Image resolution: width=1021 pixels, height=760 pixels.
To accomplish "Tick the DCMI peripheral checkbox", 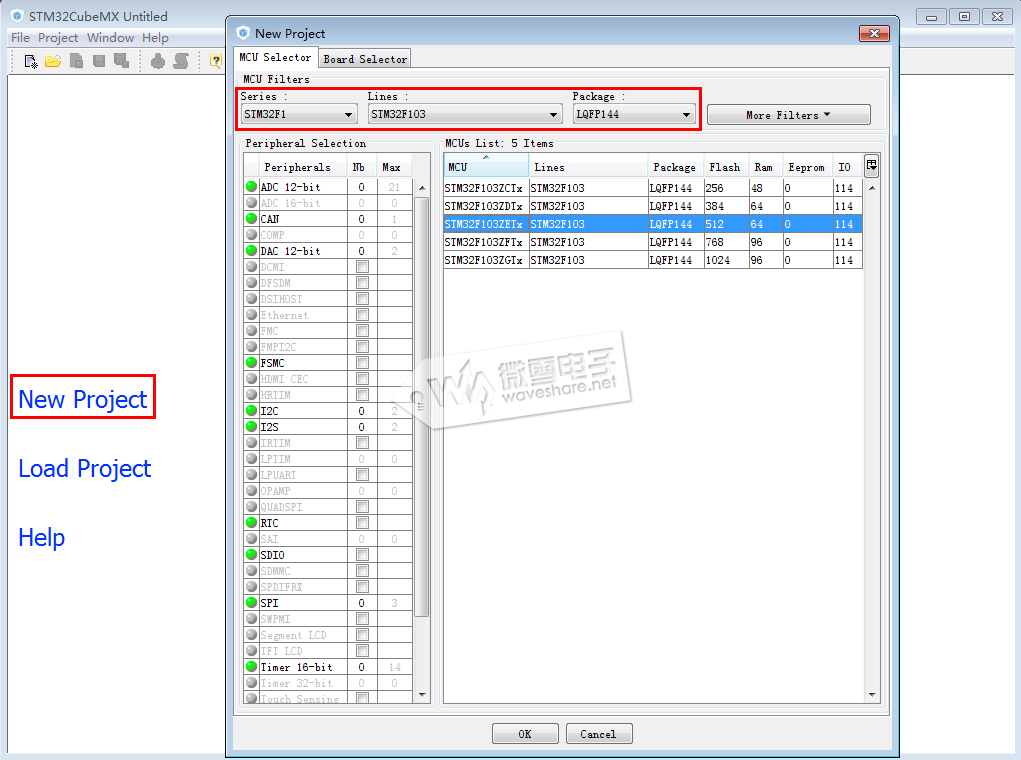I will click(x=363, y=267).
